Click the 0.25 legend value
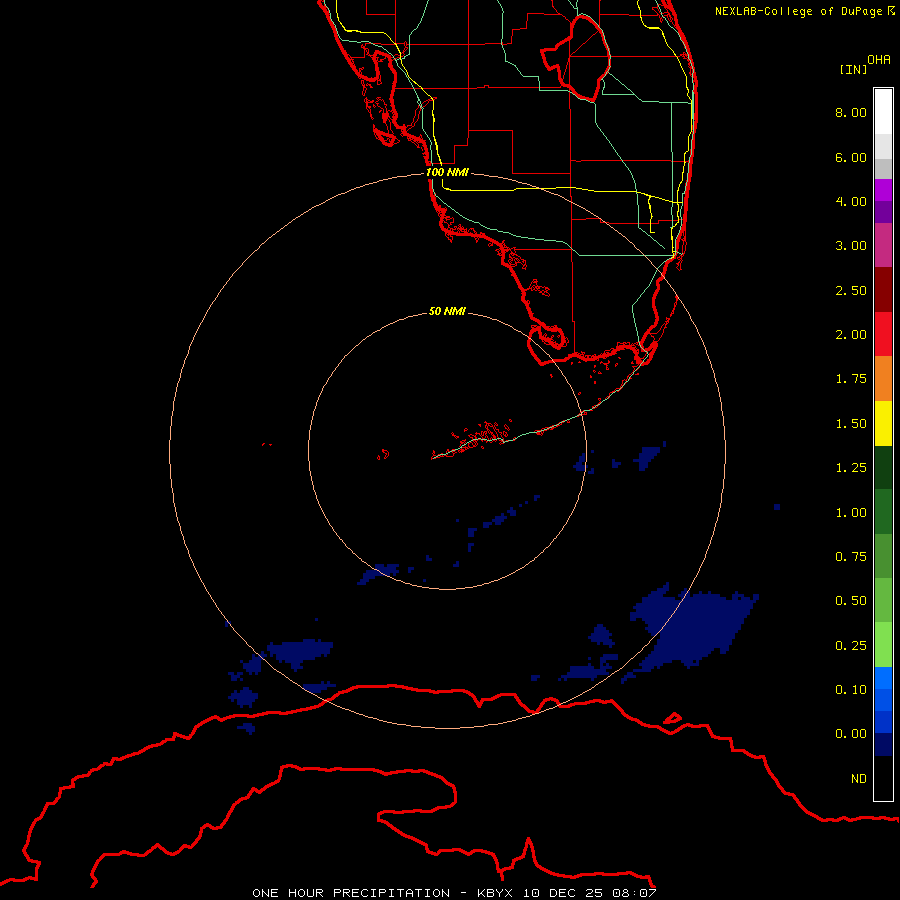Screen dimensions: 900x900 pyautogui.click(x=851, y=646)
